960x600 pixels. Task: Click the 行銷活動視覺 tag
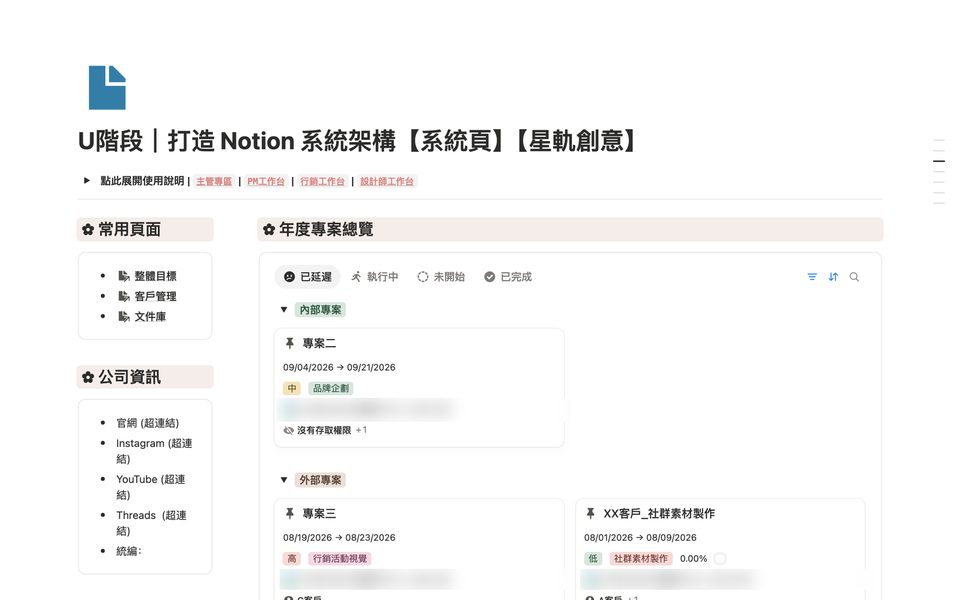point(340,558)
